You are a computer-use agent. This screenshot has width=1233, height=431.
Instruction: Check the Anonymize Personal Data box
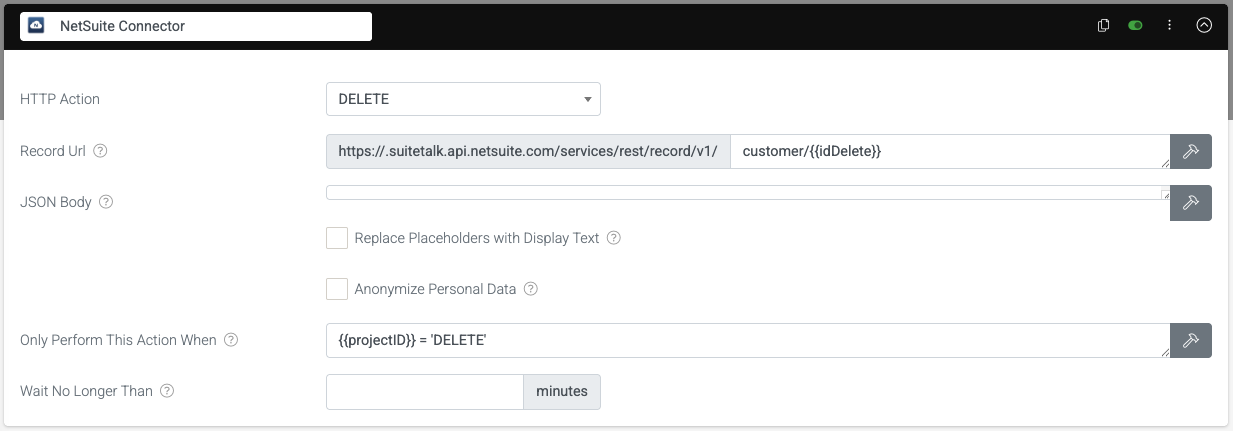(x=337, y=289)
